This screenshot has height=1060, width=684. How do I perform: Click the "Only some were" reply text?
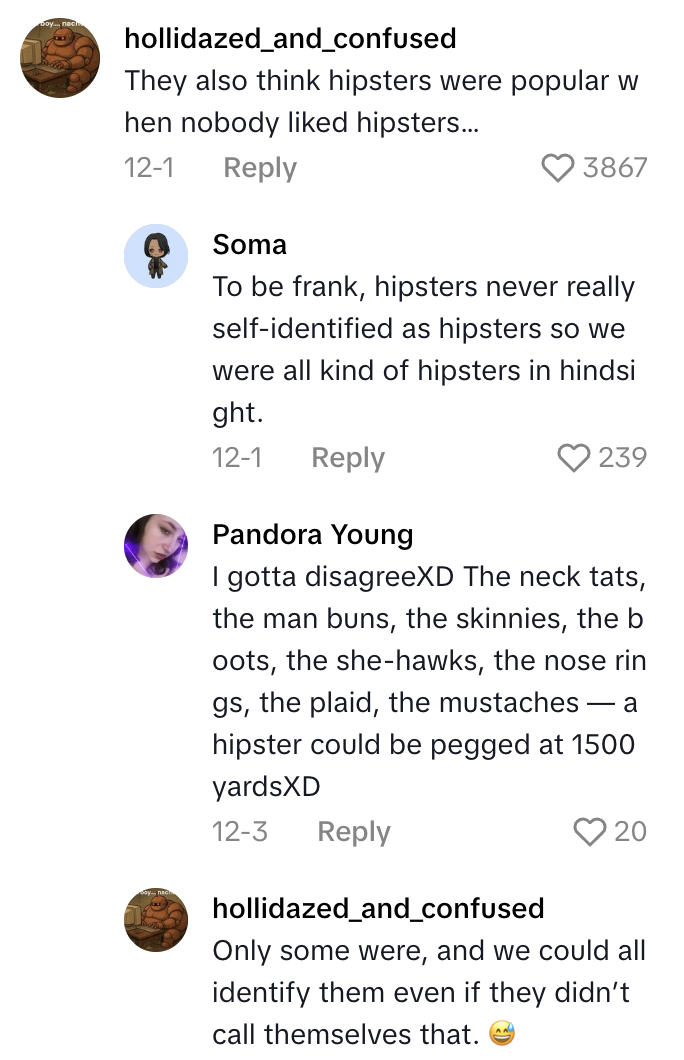point(428,992)
